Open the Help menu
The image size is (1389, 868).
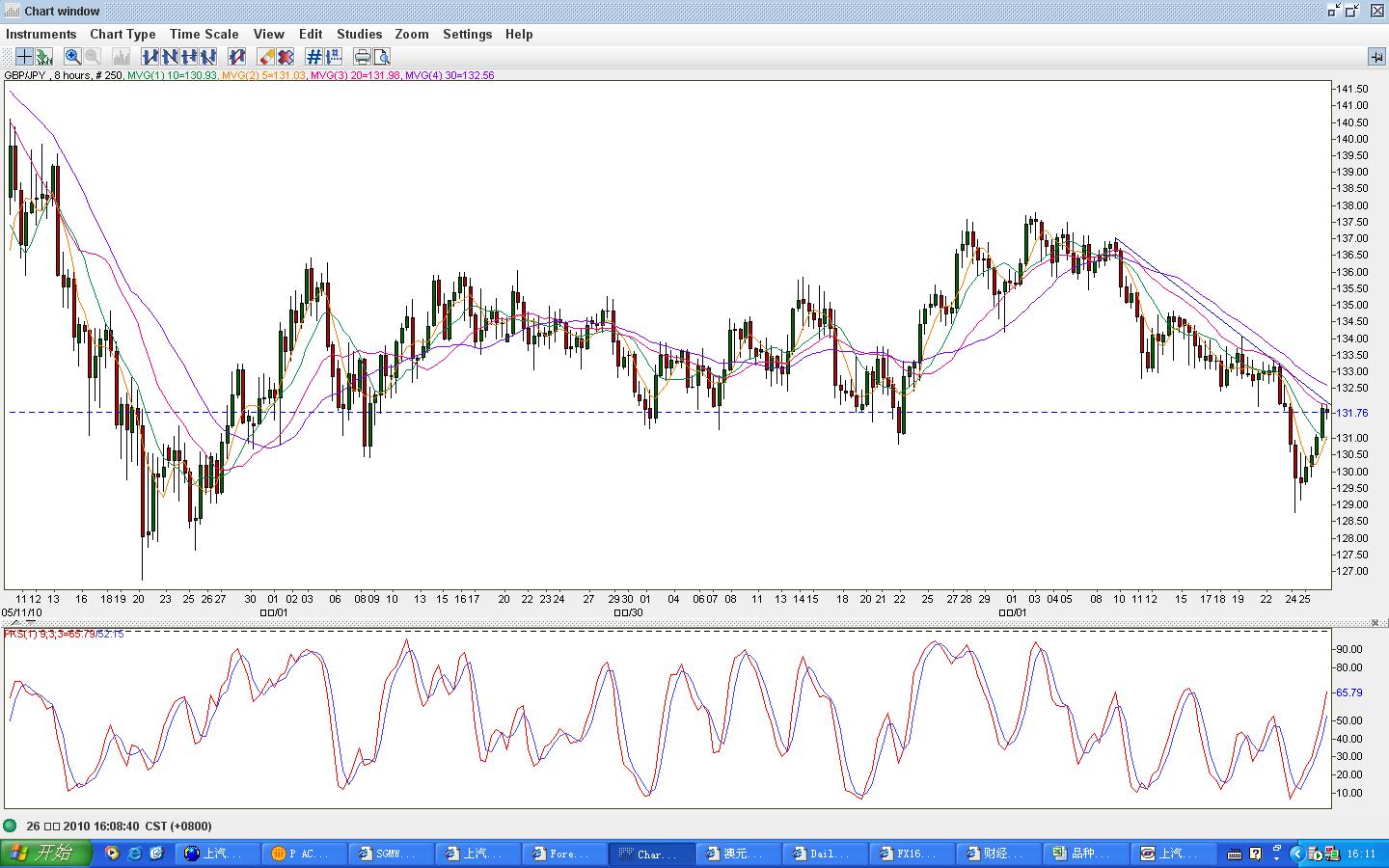tap(519, 34)
